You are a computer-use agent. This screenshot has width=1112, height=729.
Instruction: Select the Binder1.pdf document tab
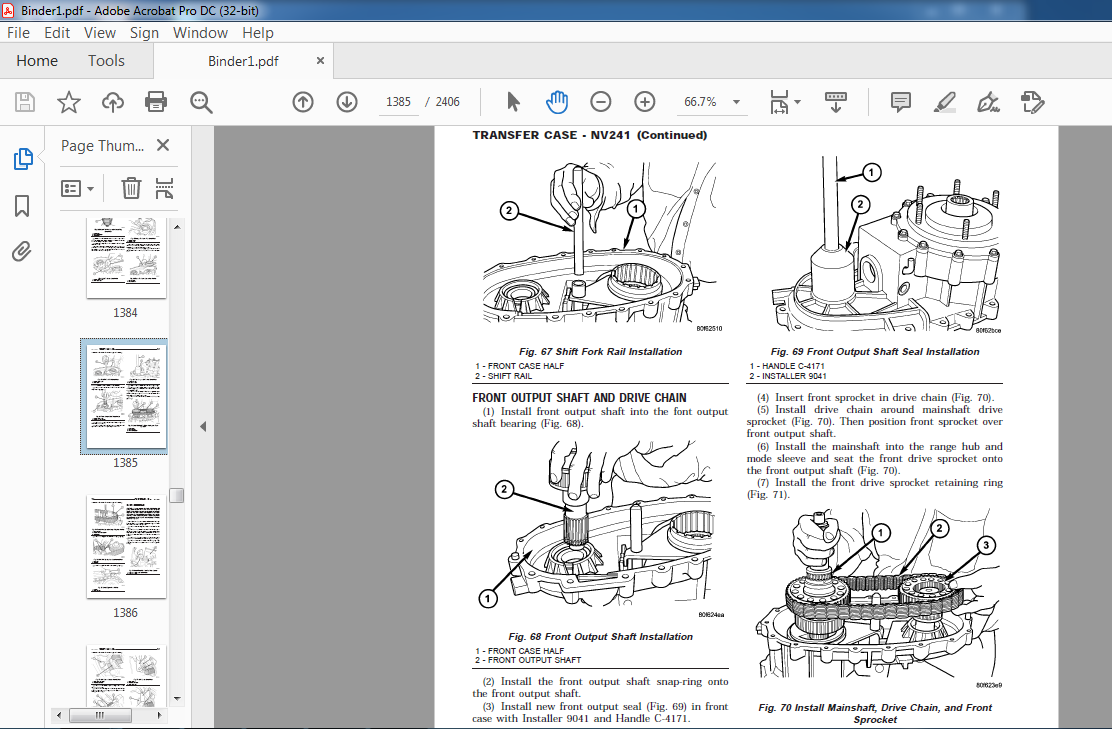(x=243, y=61)
